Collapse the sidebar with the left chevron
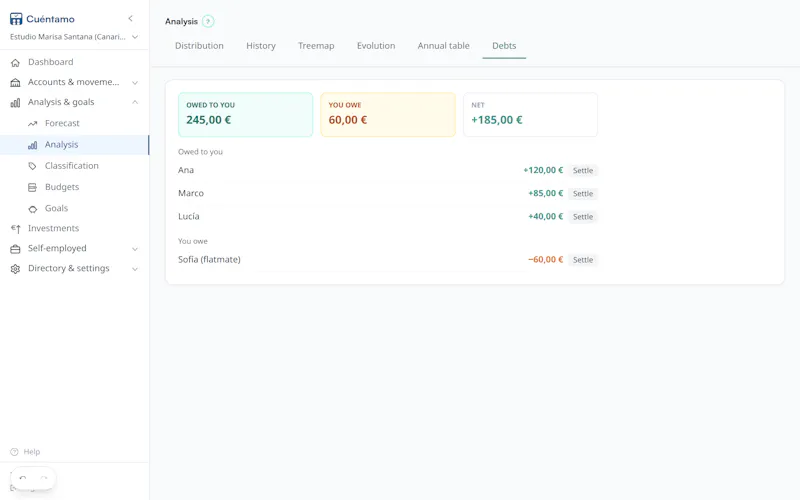 (x=131, y=18)
